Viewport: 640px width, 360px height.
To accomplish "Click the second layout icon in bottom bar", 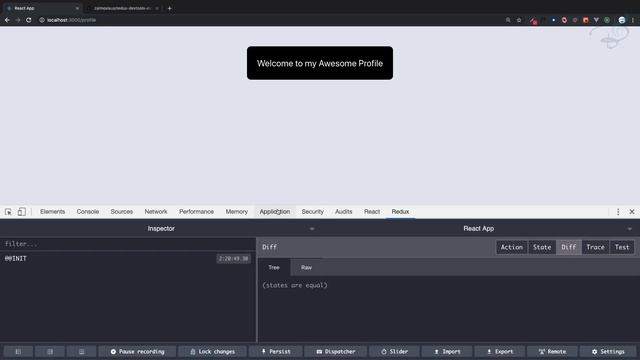I will [50, 351].
